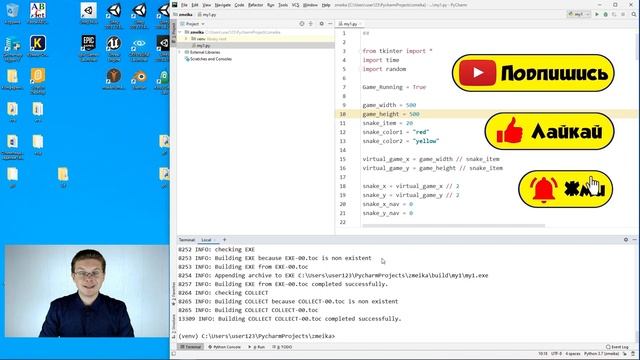
Task: Open the File menu
Action: [x=184, y=5]
